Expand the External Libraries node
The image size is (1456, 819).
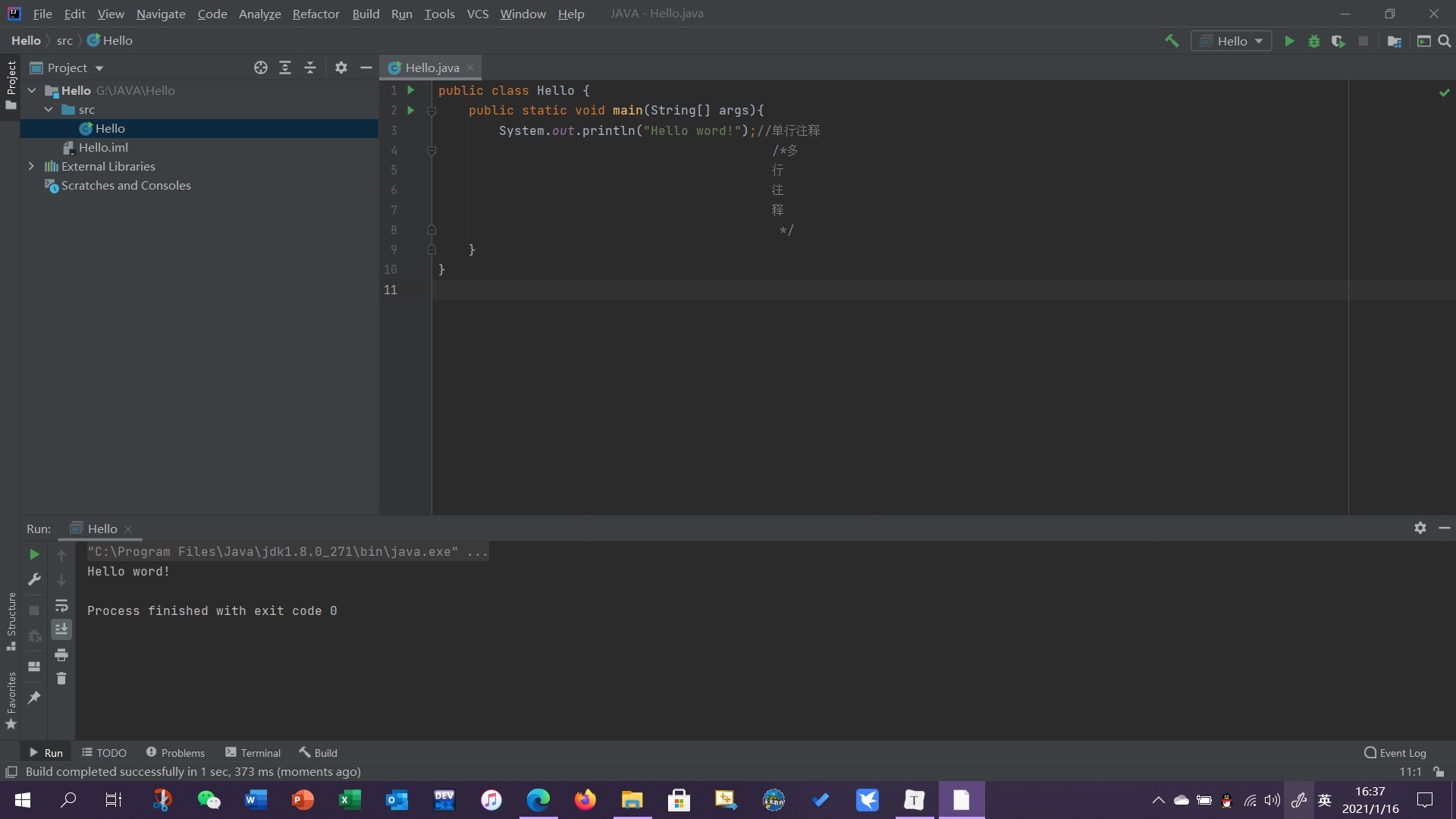point(31,166)
